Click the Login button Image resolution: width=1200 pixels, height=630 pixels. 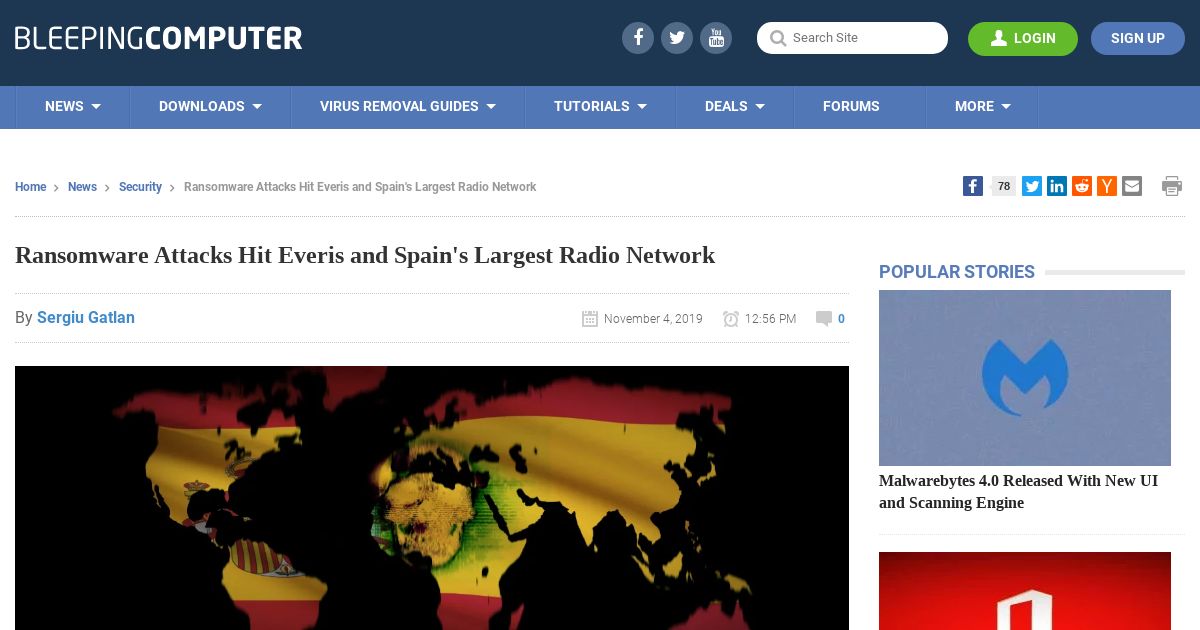click(1023, 38)
